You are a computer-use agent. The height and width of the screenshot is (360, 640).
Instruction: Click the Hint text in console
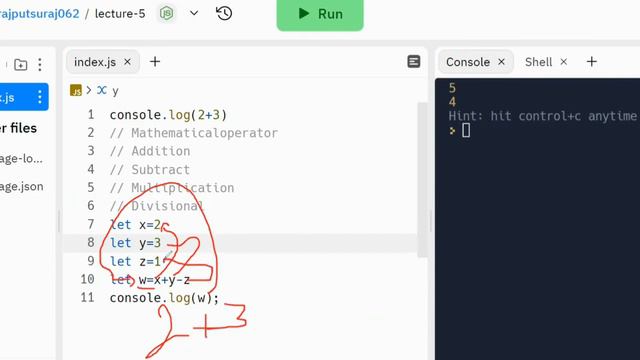click(542, 116)
